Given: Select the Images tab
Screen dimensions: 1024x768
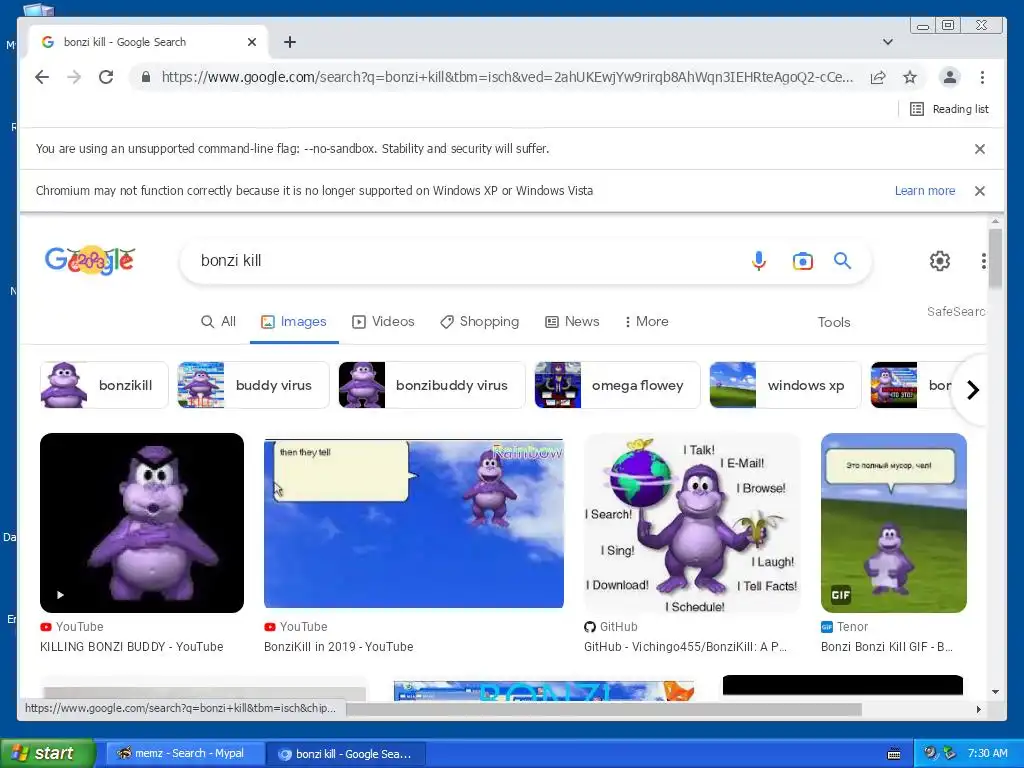Looking at the screenshot, I should coord(294,321).
